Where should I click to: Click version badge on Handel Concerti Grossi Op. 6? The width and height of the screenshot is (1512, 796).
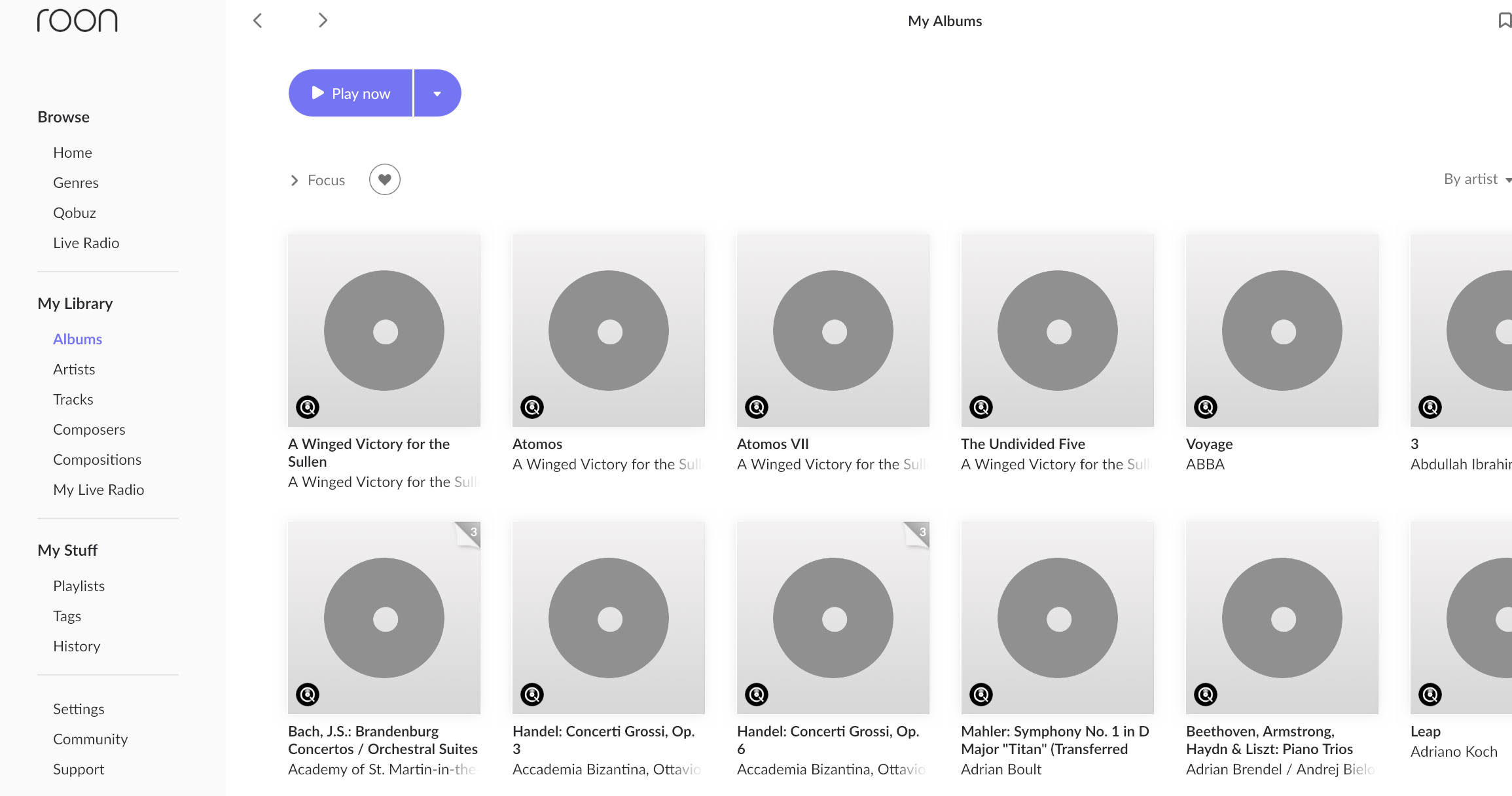pyautogui.click(x=920, y=533)
